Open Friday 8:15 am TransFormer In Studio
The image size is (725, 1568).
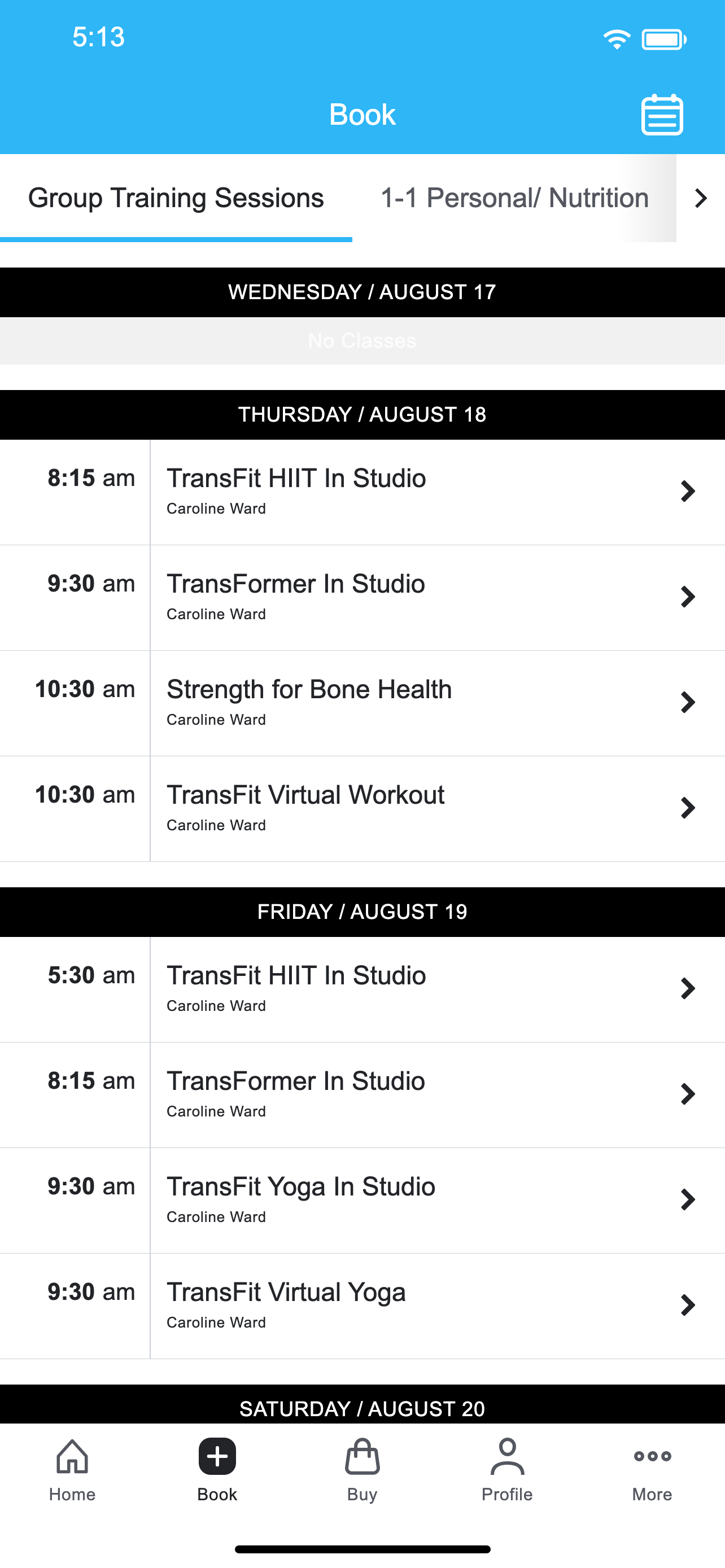[x=362, y=1095]
